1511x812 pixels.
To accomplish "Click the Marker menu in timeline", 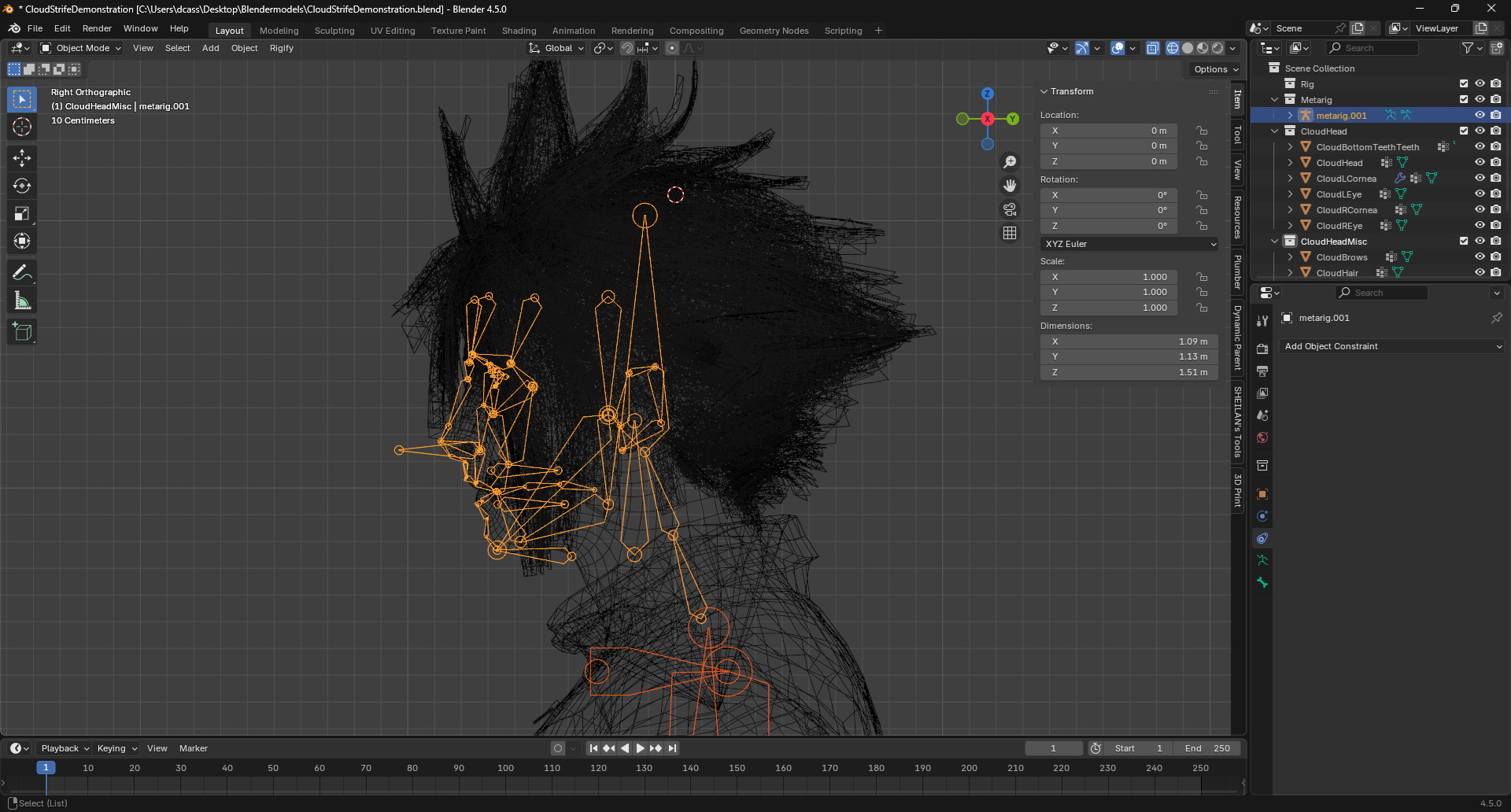I will click(x=193, y=748).
